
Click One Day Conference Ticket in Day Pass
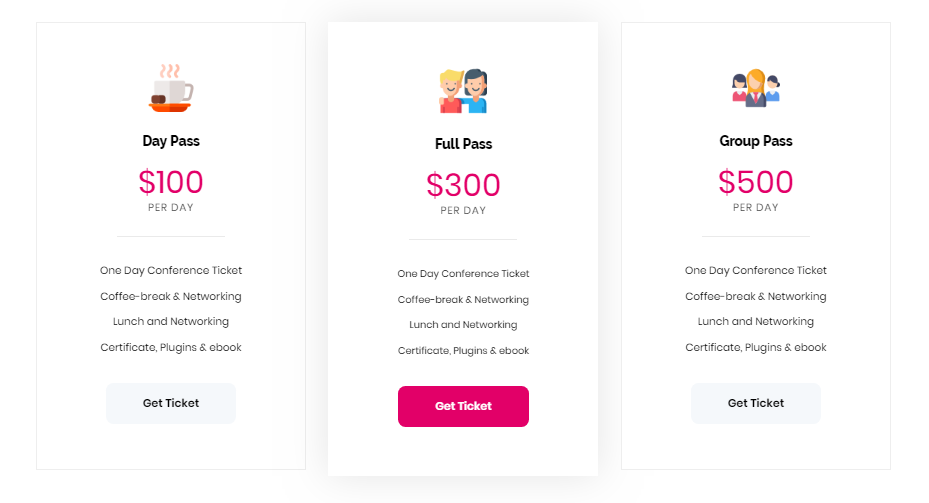pyautogui.click(x=171, y=270)
